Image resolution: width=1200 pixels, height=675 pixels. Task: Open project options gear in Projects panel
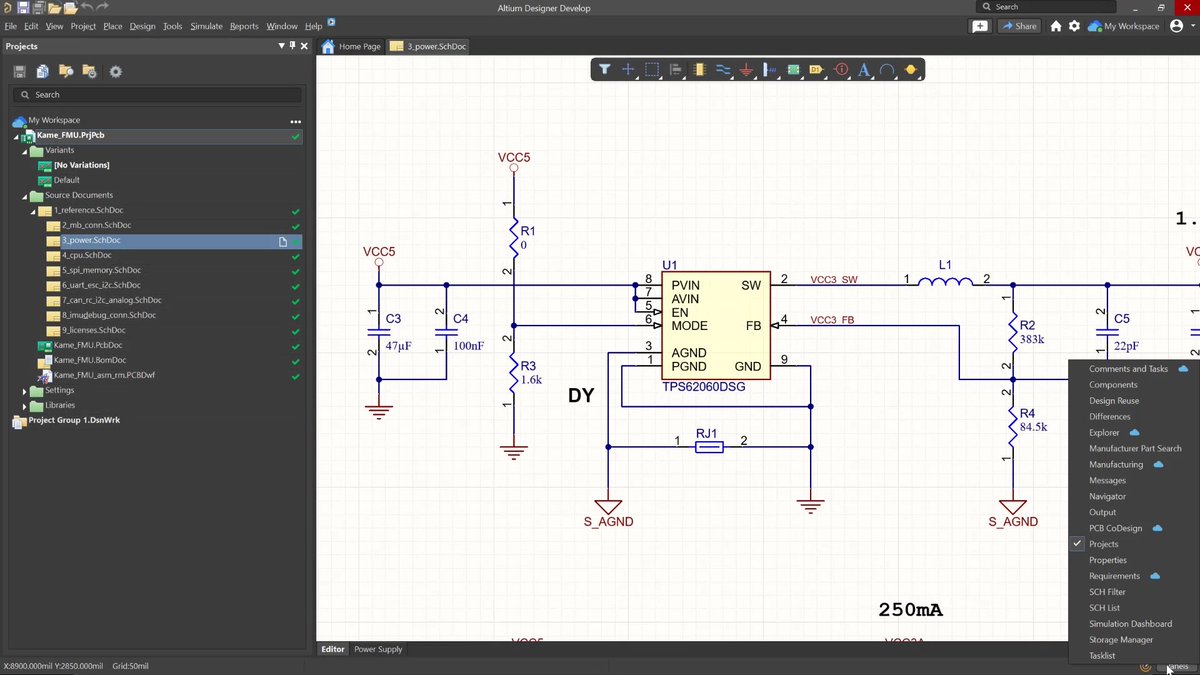tap(115, 71)
